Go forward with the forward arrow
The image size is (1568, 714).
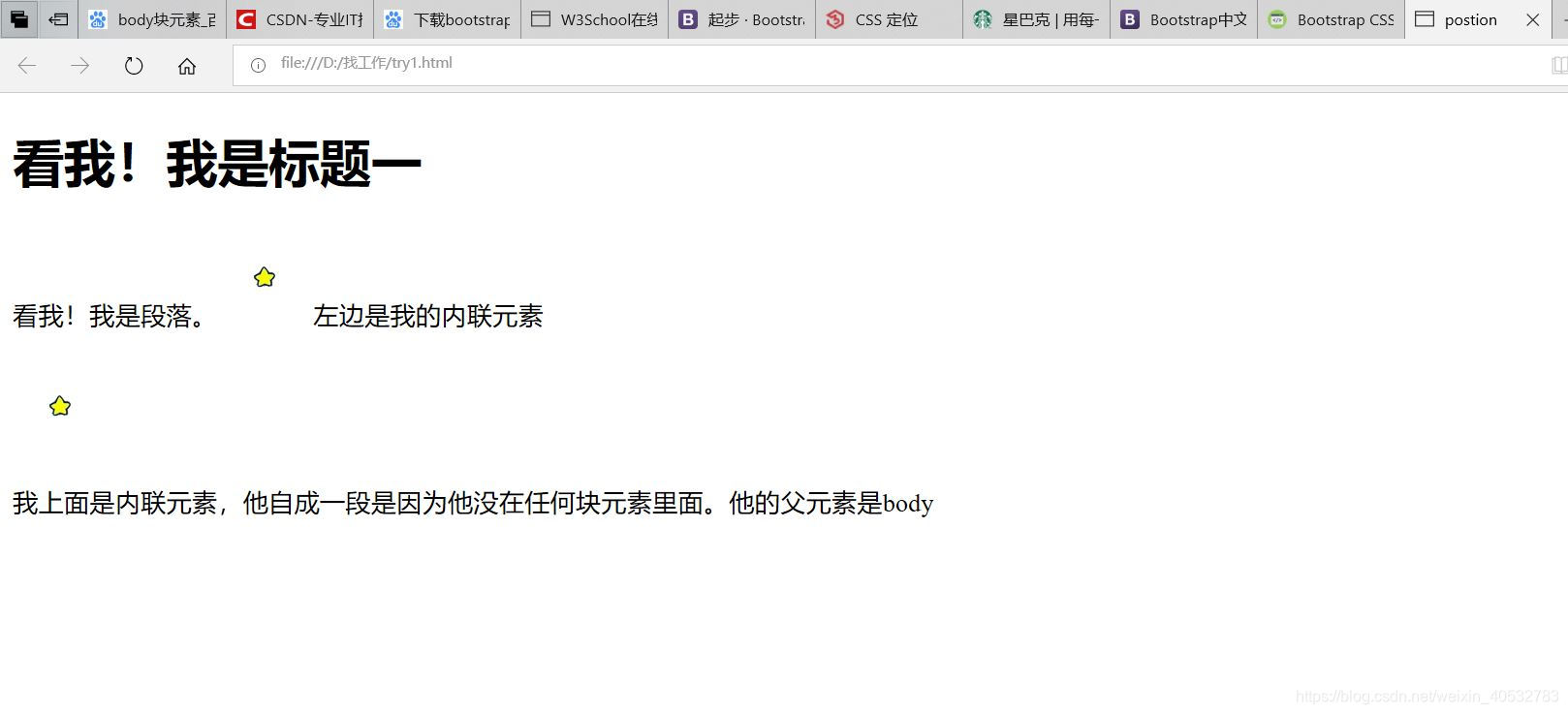pyautogui.click(x=79, y=65)
